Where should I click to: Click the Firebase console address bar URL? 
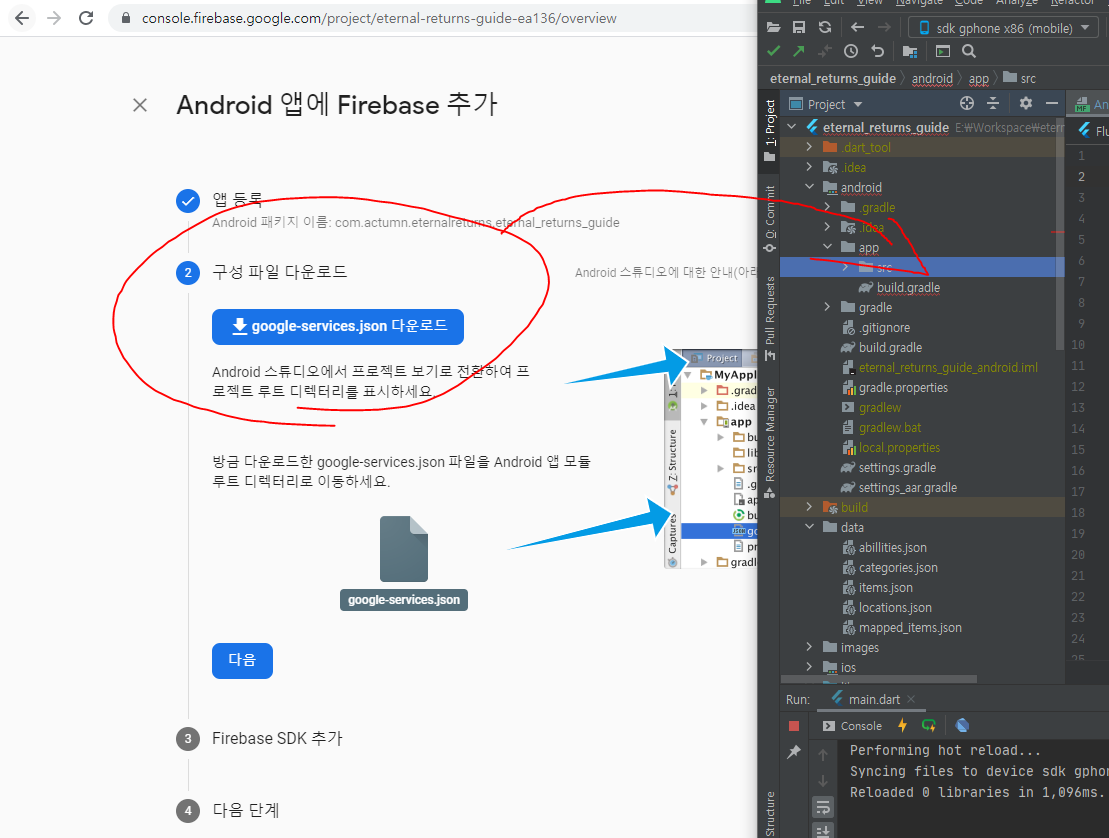click(379, 18)
